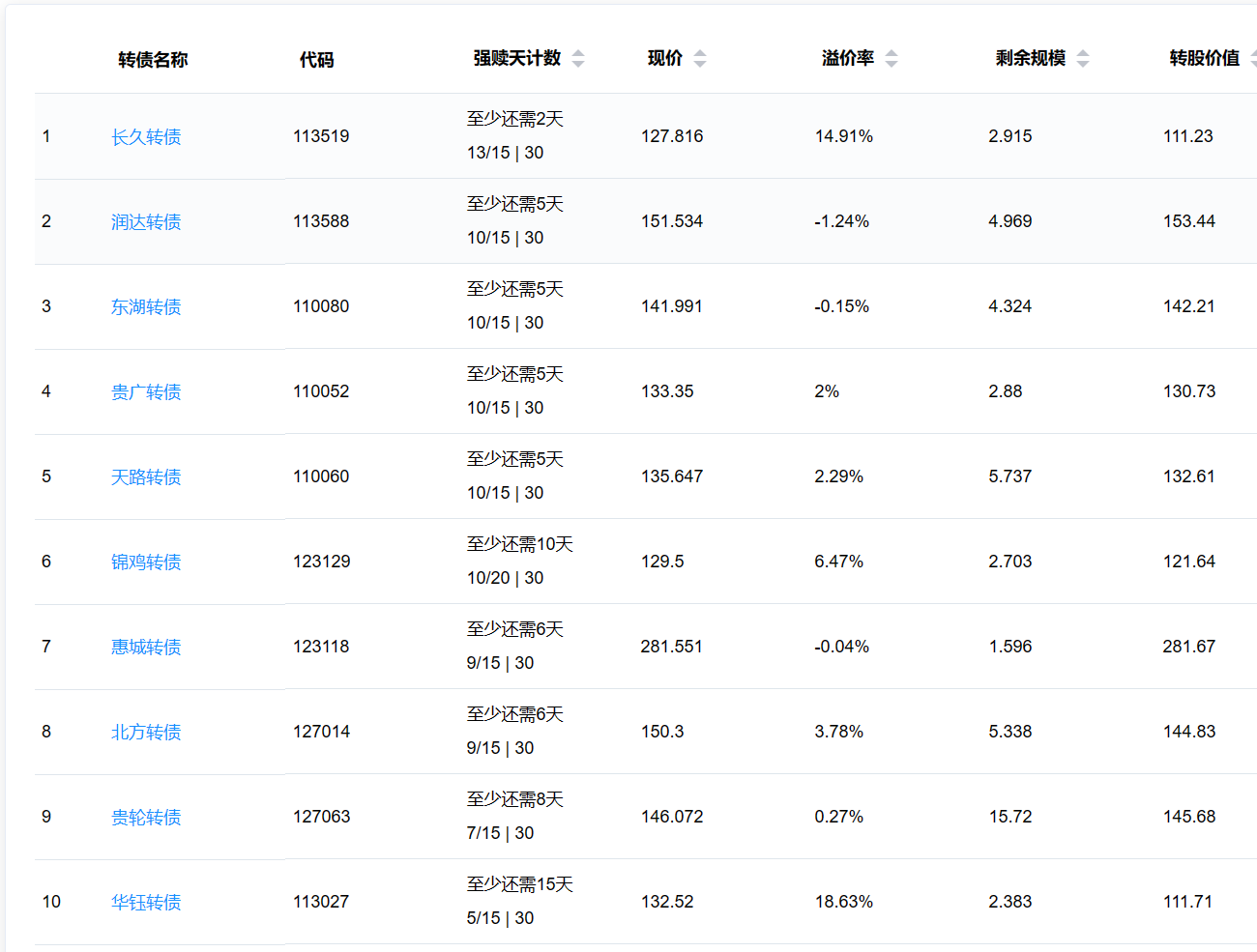Toggle sort icon next to 剩余规模

click(1083, 59)
